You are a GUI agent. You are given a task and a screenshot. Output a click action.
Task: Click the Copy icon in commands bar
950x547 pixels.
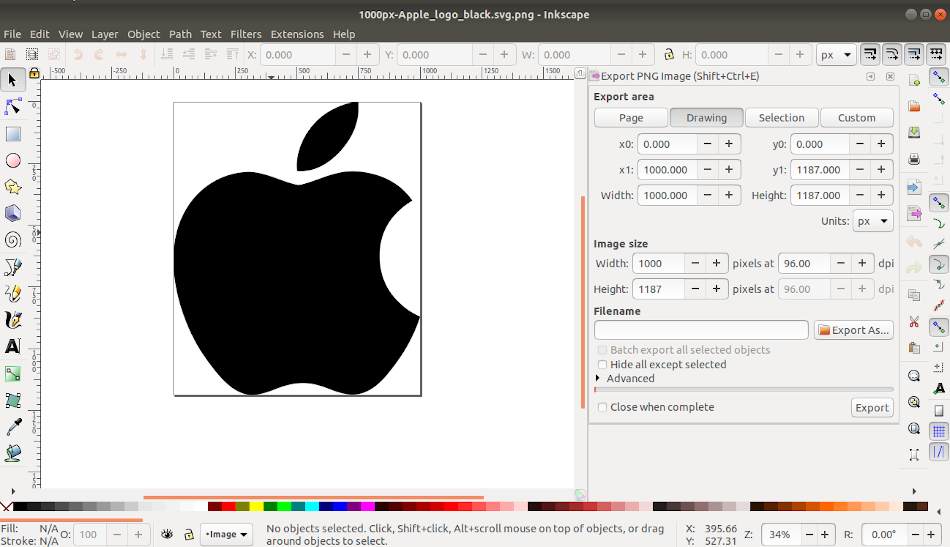(914, 295)
